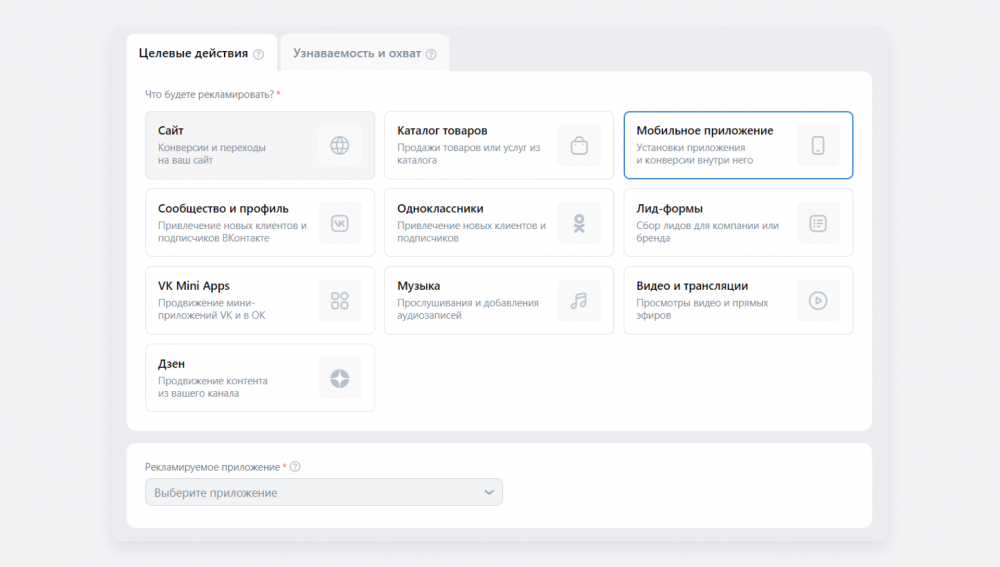This screenshot has height=567, width=1000.
Task: Click the four-squares icon on VK Mini Apps
Action: (340, 300)
